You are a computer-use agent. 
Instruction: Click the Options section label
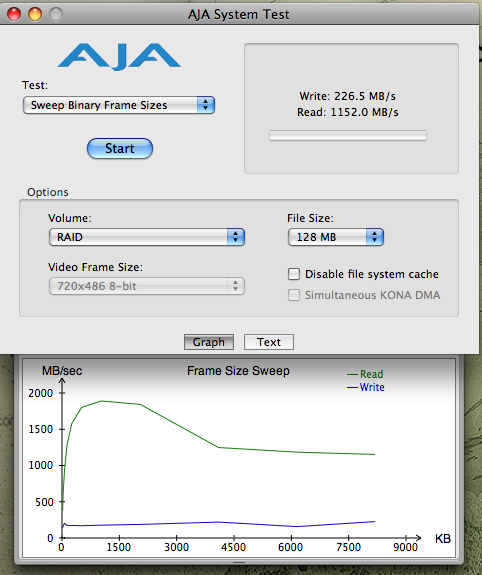point(48,192)
